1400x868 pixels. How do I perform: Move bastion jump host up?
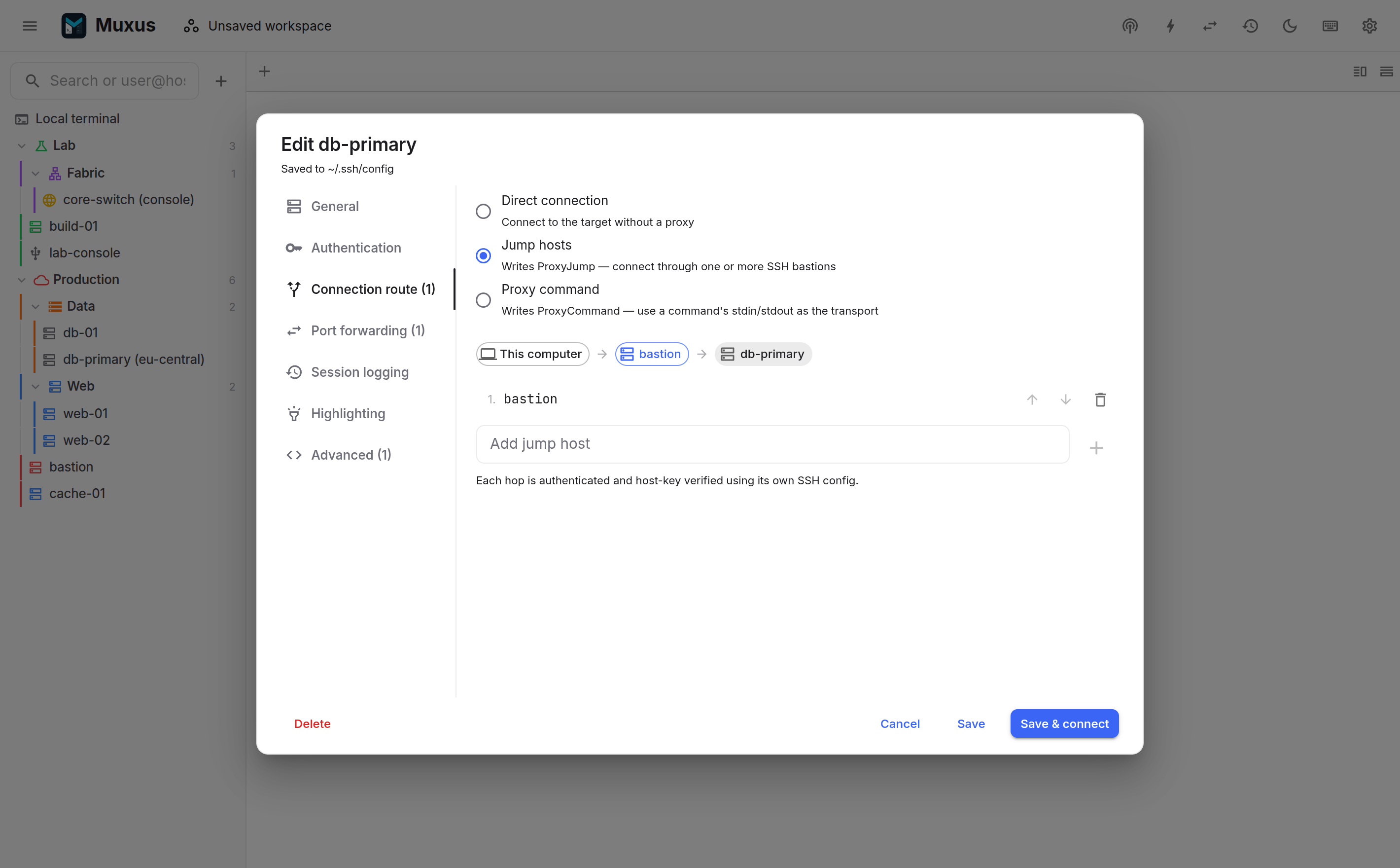[1032, 399]
